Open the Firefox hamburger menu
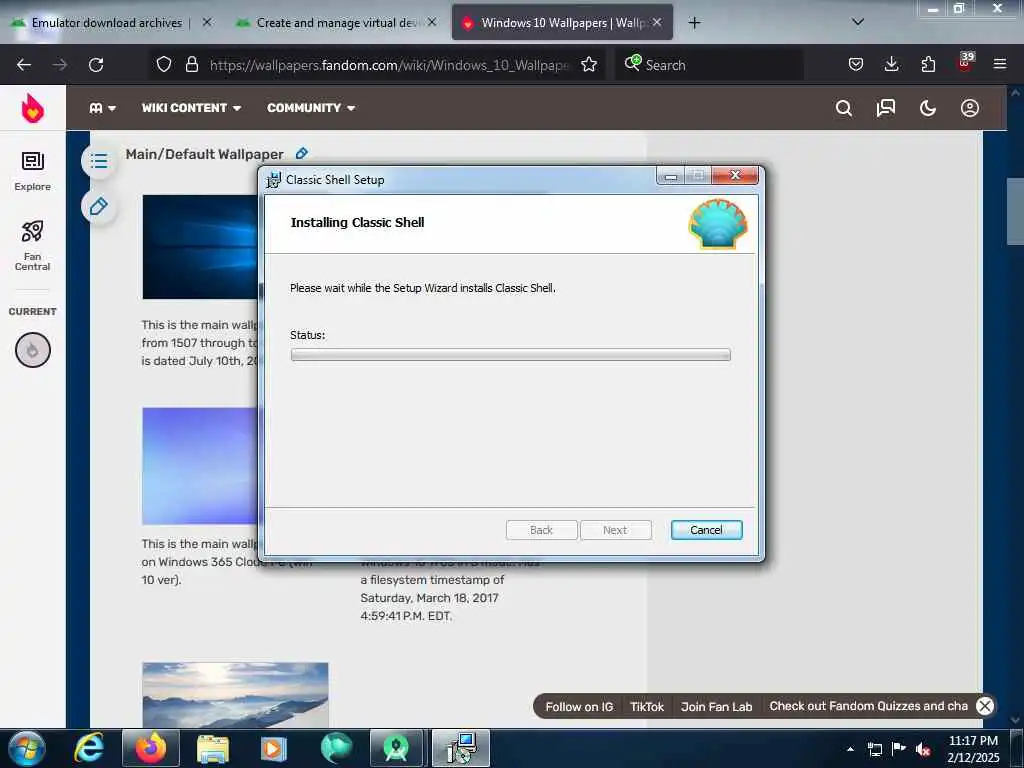Screen dimensions: 1024x768 coord(999,65)
